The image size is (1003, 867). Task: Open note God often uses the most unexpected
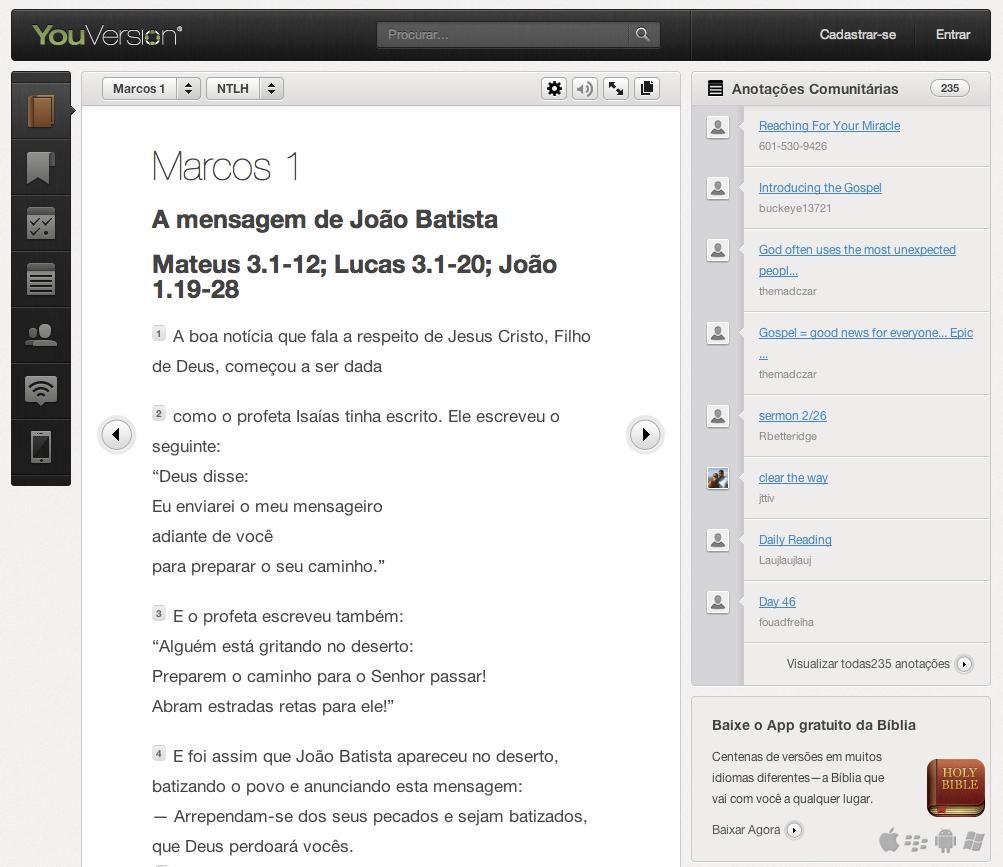(857, 260)
